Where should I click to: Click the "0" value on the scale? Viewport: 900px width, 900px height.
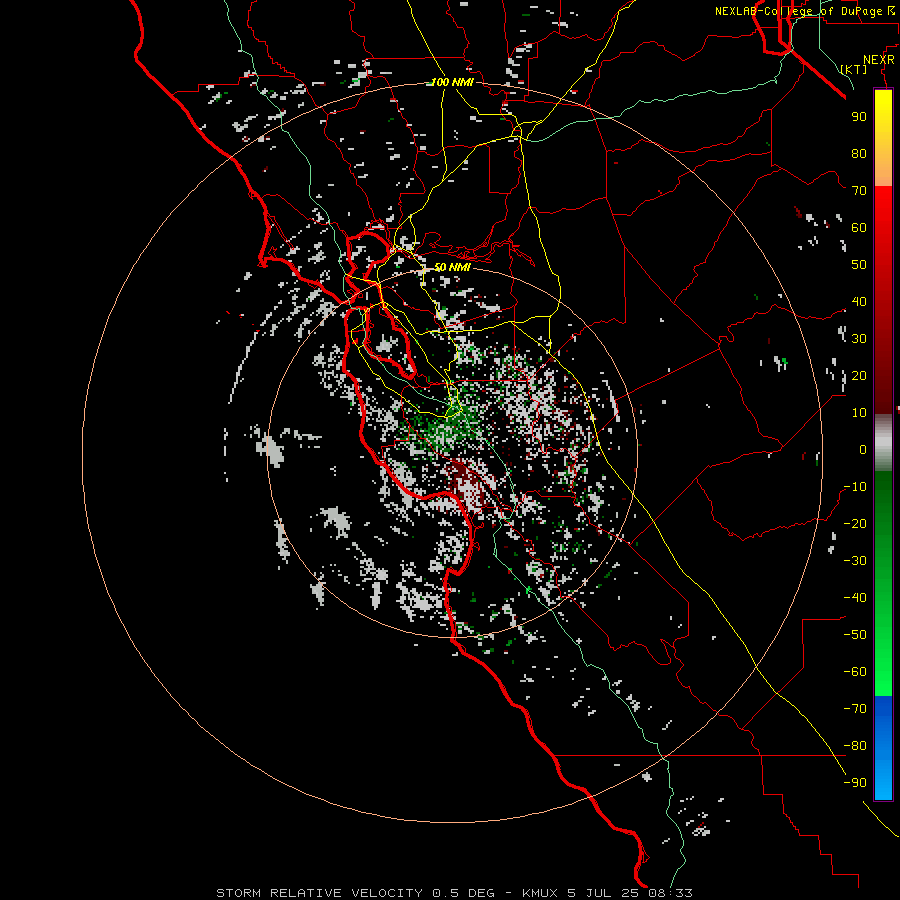863,449
